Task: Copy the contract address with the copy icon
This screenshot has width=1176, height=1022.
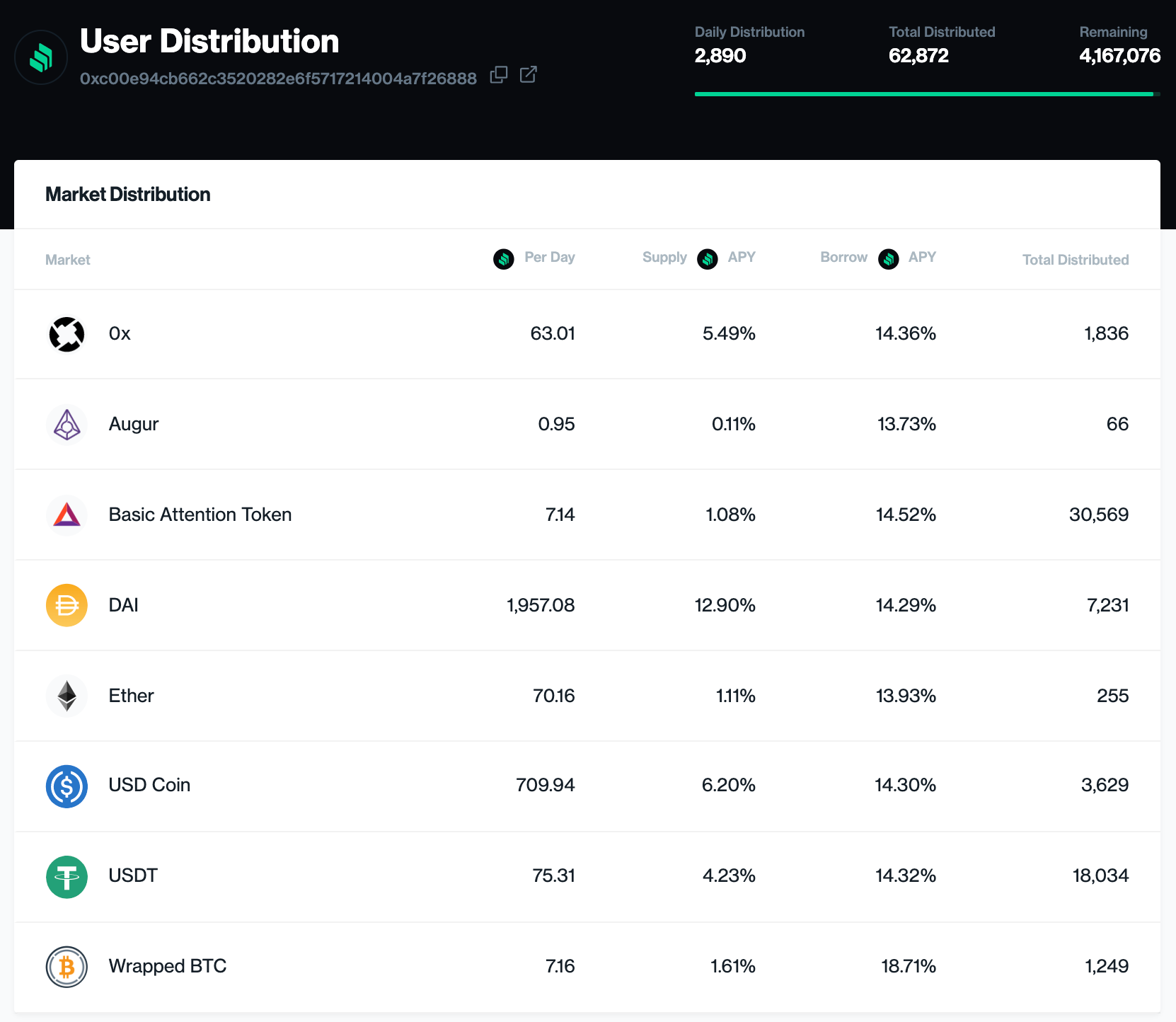Action: coord(499,75)
